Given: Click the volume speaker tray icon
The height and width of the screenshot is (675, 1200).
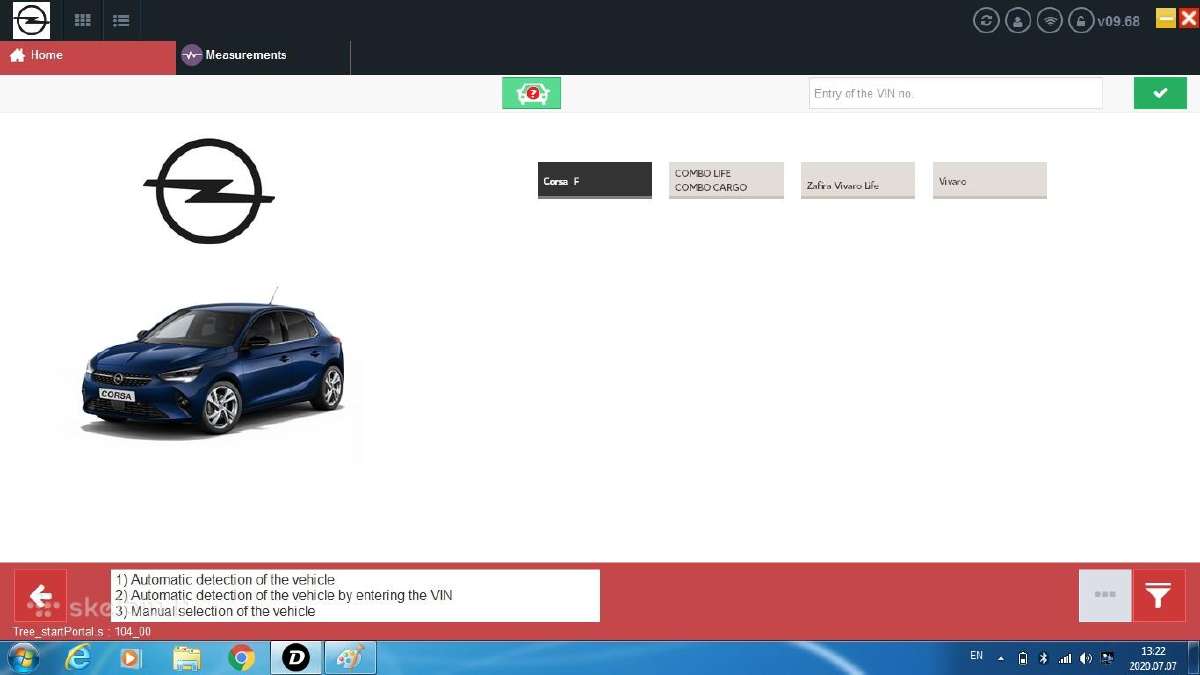Looking at the screenshot, I should (x=1086, y=658).
